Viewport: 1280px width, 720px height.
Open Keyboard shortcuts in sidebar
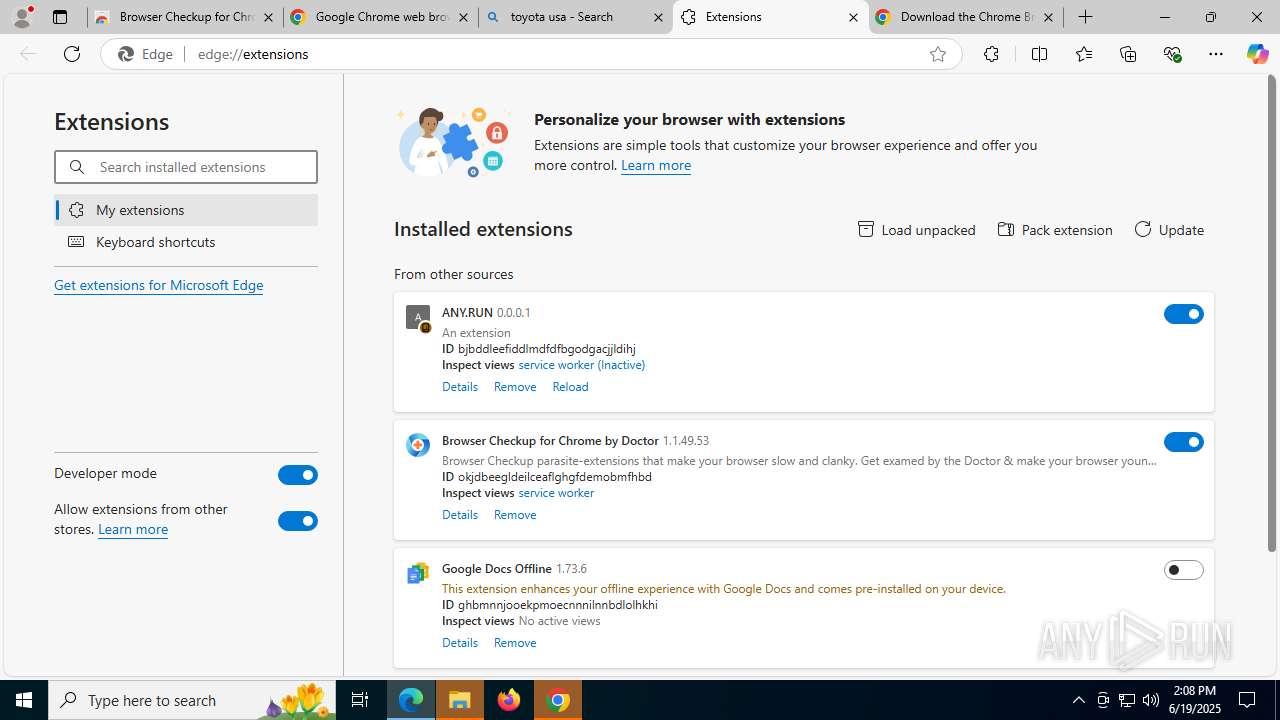(x=186, y=242)
